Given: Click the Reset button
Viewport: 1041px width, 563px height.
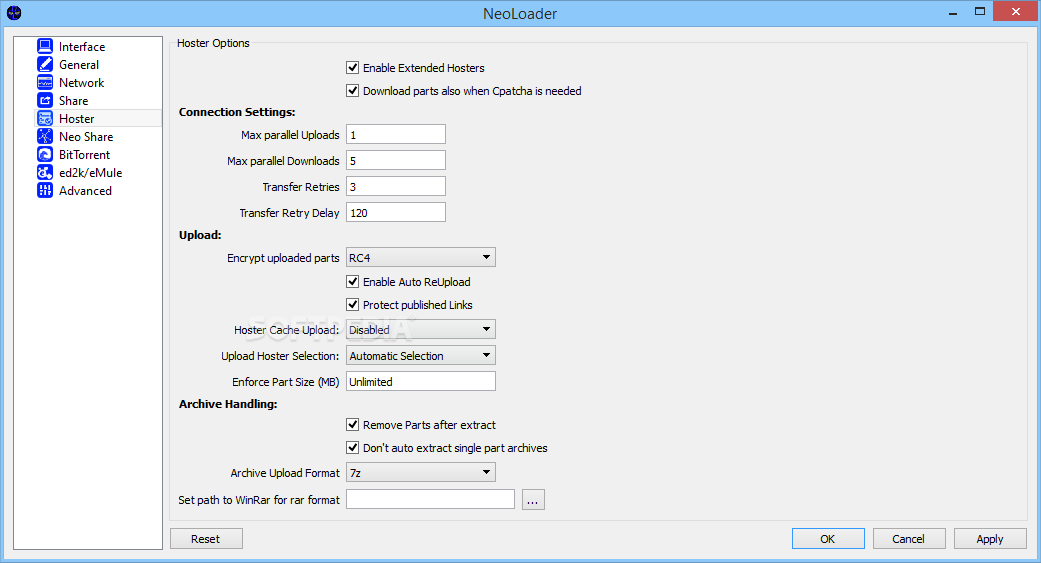Looking at the screenshot, I should (206, 538).
